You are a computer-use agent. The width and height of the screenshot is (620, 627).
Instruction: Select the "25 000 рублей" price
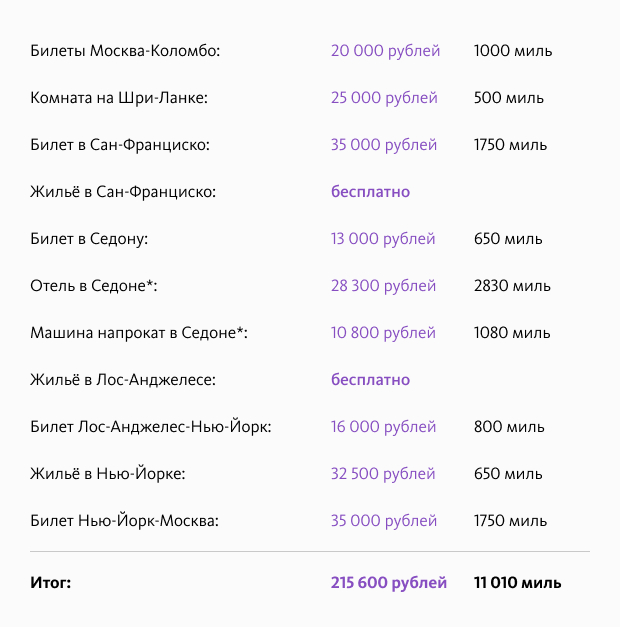click(384, 98)
